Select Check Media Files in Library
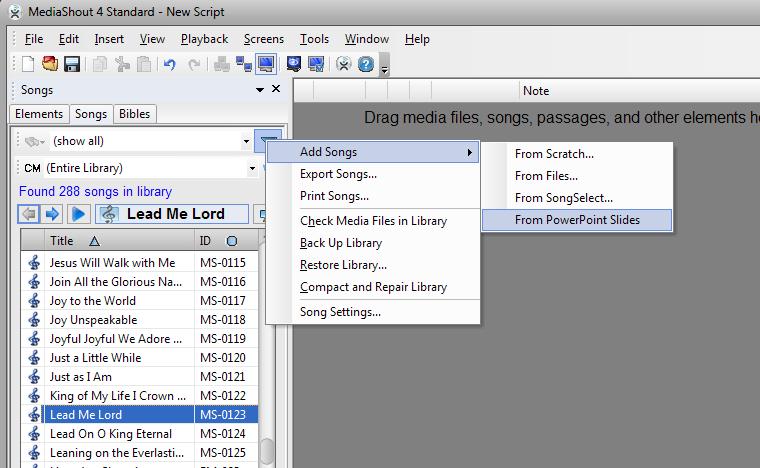 [x=373, y=221]
